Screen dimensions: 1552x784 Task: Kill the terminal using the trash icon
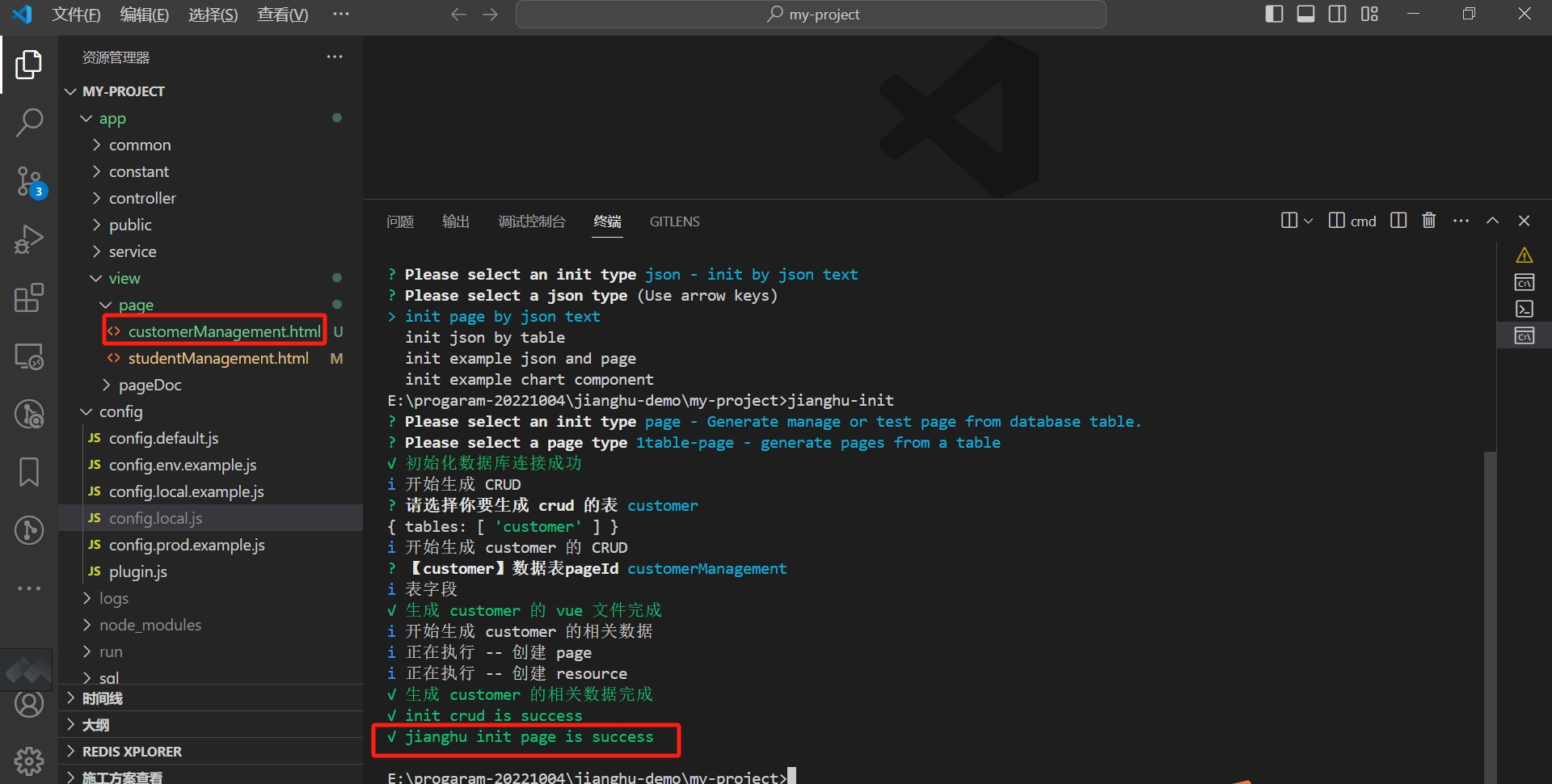point(1428,220)
